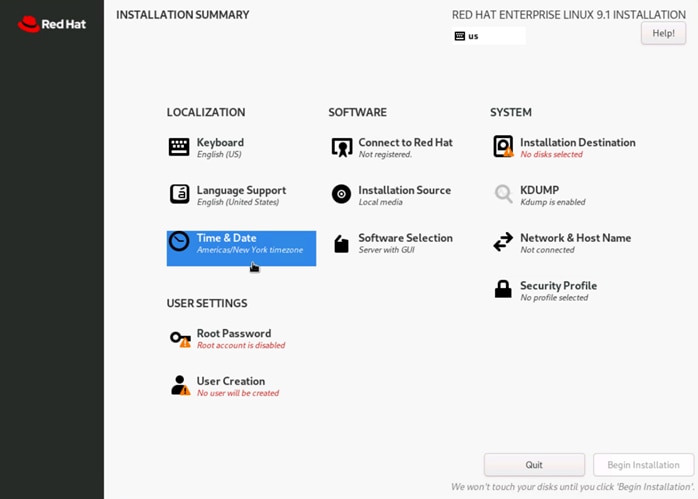The width and height of the screenshot is (698, 499).
Task: Click 'No user will be created' text
Action: coord(238,393)
